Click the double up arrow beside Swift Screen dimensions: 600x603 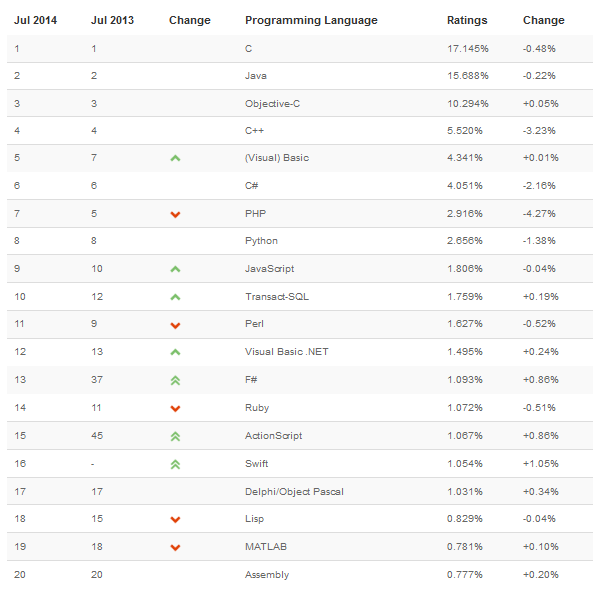(175, 464)
